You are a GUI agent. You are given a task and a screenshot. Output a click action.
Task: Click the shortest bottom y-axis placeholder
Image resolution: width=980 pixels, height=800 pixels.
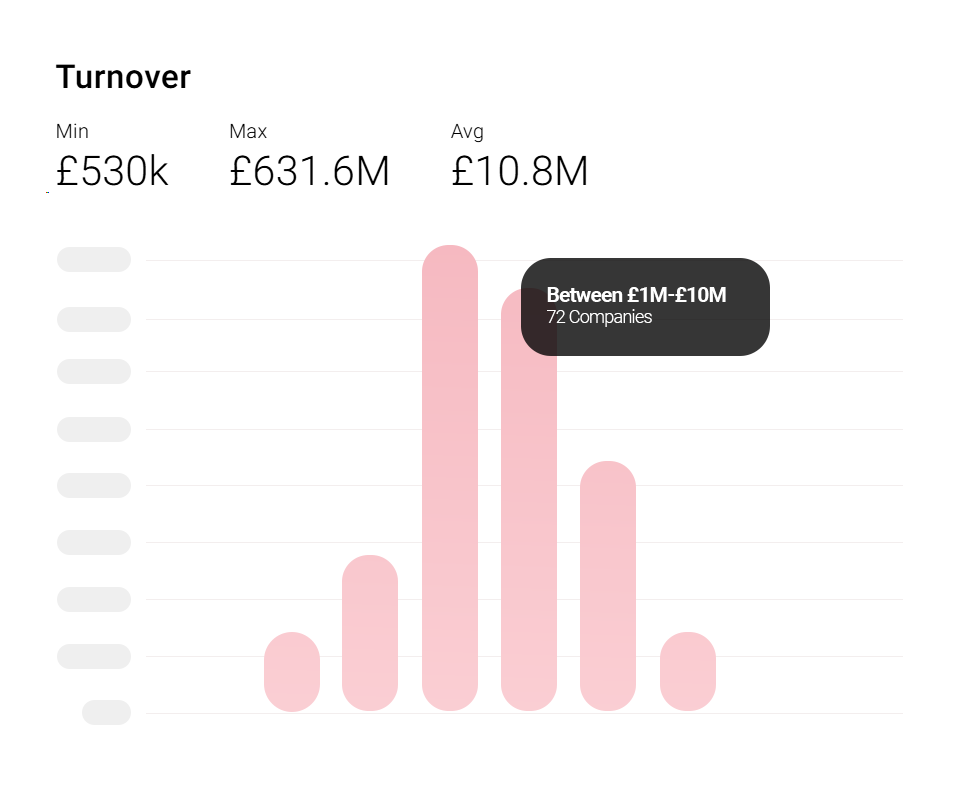pos(106,712)
